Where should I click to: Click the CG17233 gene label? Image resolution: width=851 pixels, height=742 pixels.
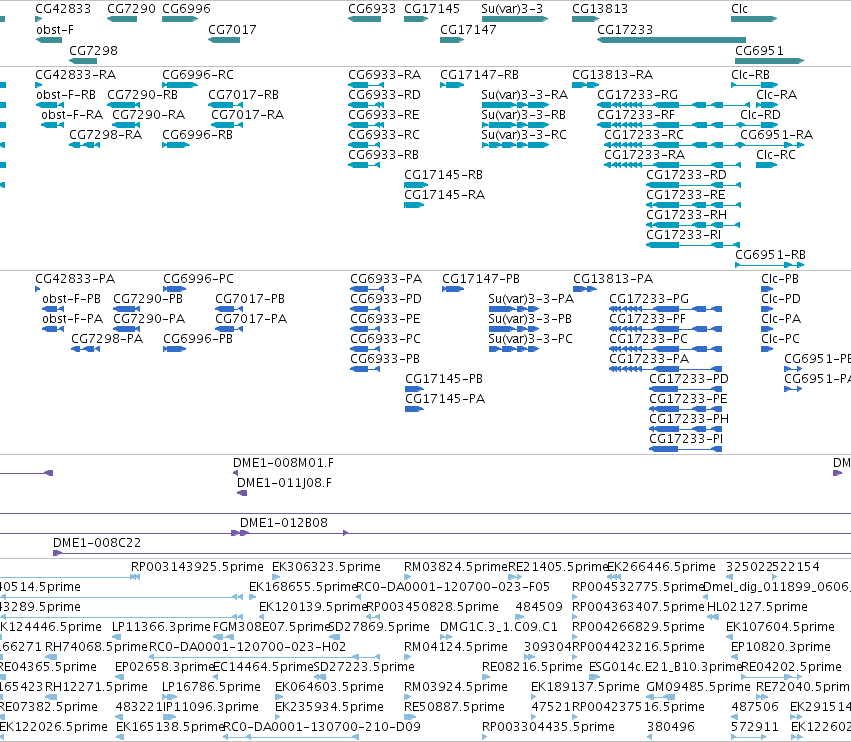(x=625, y=30)
